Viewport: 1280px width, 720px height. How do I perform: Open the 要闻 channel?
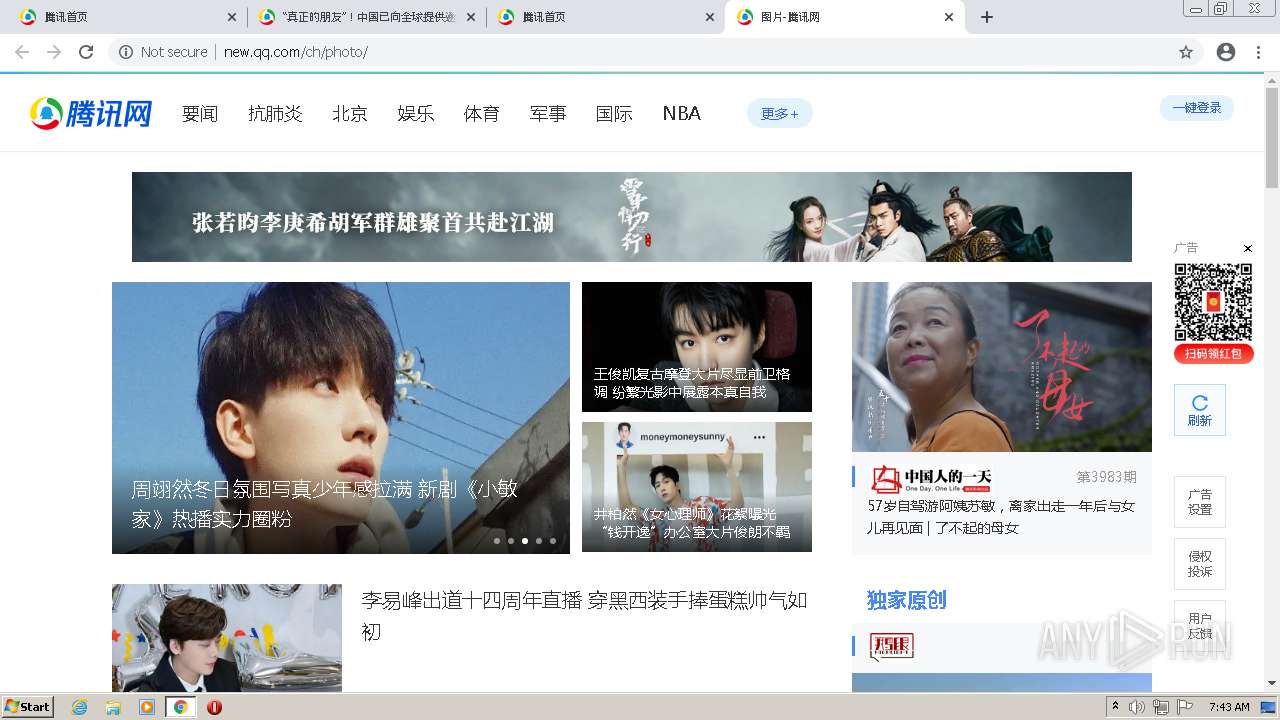click(x=200, y=114)
